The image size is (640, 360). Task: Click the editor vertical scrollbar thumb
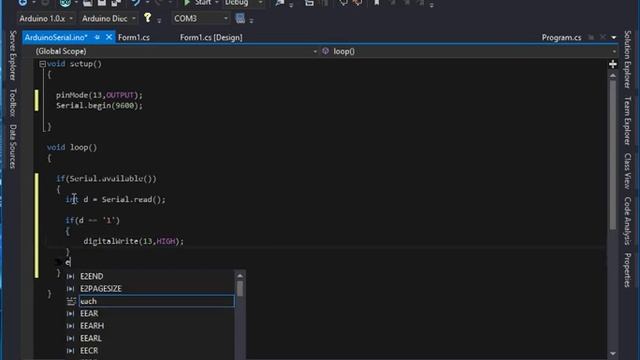click(x=613, y=155)
